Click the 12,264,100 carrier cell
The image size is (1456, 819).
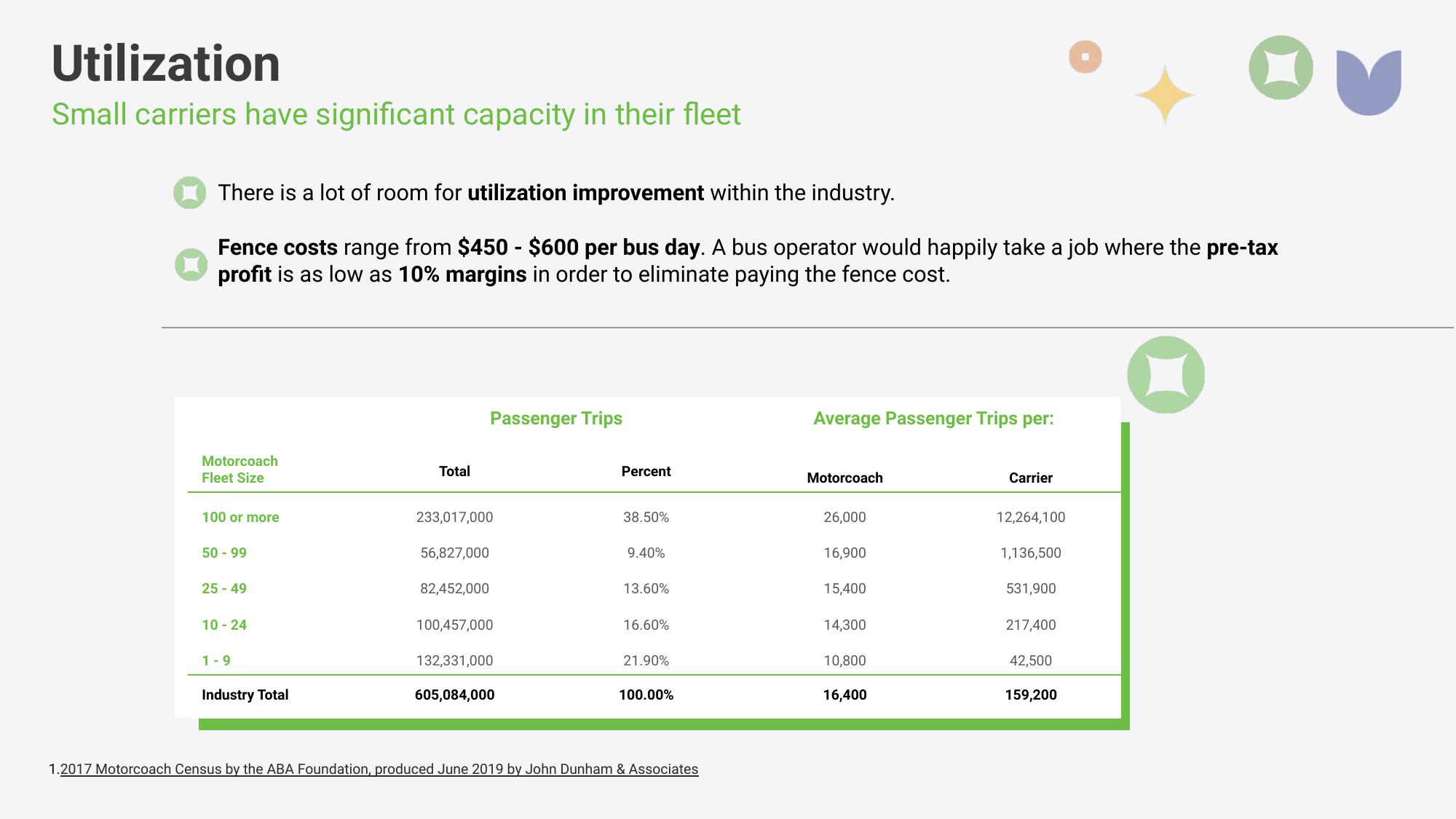tap(1031, 517)
